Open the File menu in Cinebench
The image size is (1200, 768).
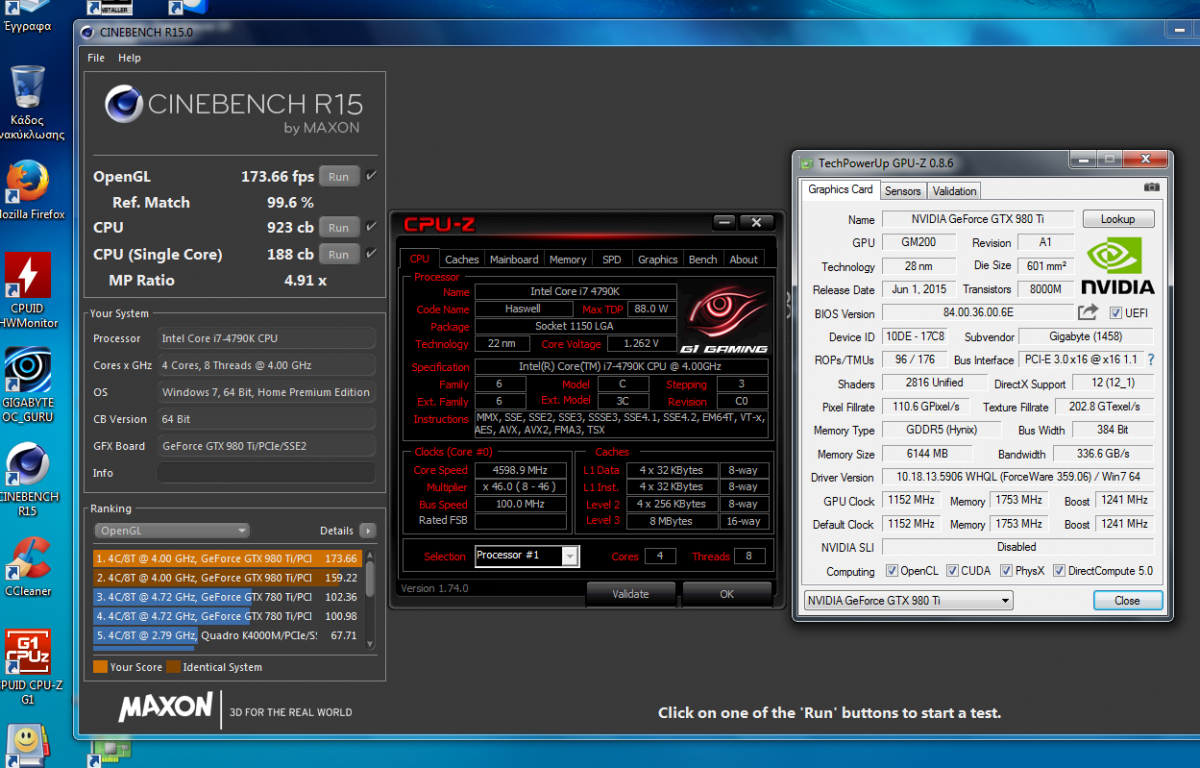pyautogui.click(x=96, y=58)
